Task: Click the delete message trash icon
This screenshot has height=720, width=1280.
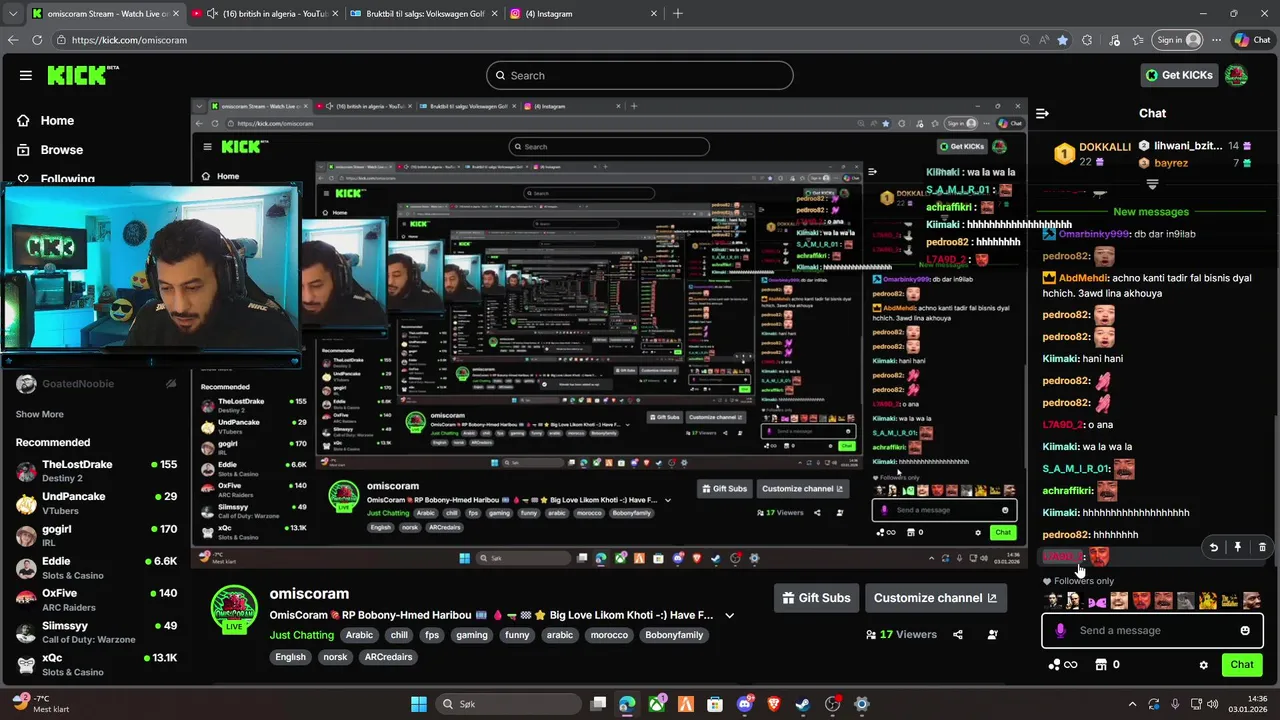Action: tap(1262, 547)
